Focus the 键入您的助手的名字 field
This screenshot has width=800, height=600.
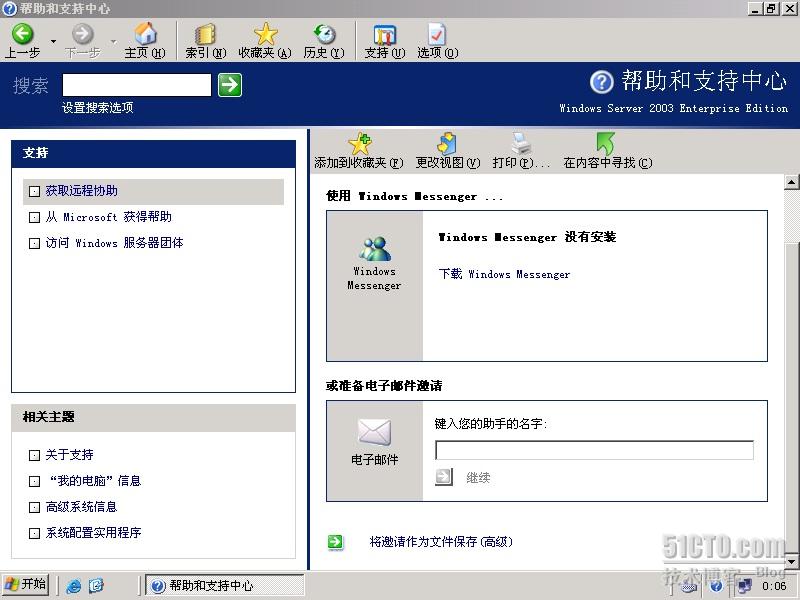point(594,451)
